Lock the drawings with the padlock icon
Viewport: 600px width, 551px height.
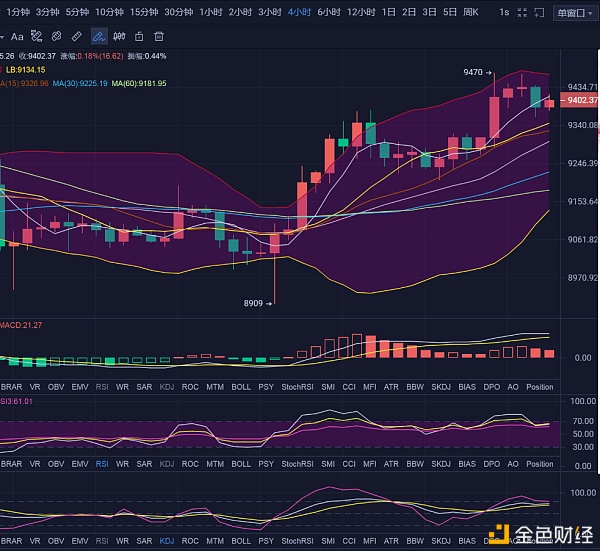(139, 37)
